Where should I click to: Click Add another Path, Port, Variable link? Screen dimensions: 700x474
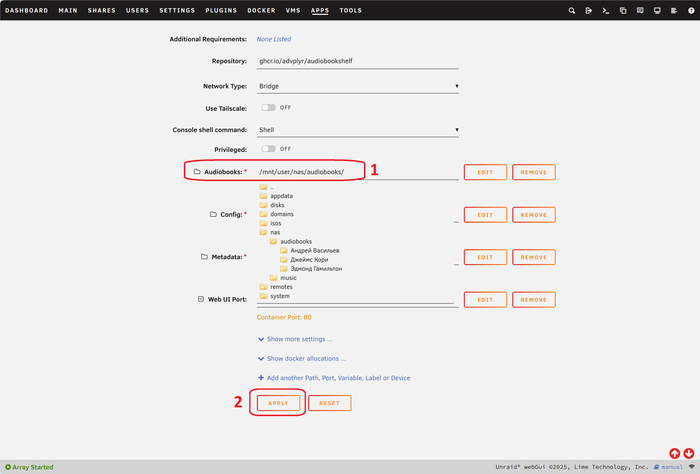point(338,378)
